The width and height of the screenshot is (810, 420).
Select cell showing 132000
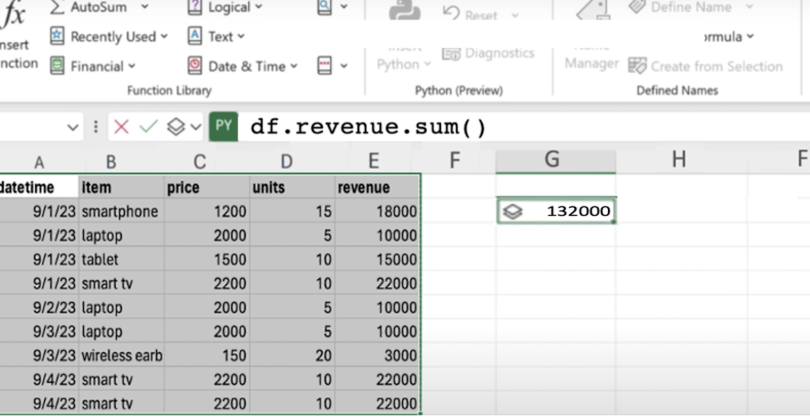556,211
